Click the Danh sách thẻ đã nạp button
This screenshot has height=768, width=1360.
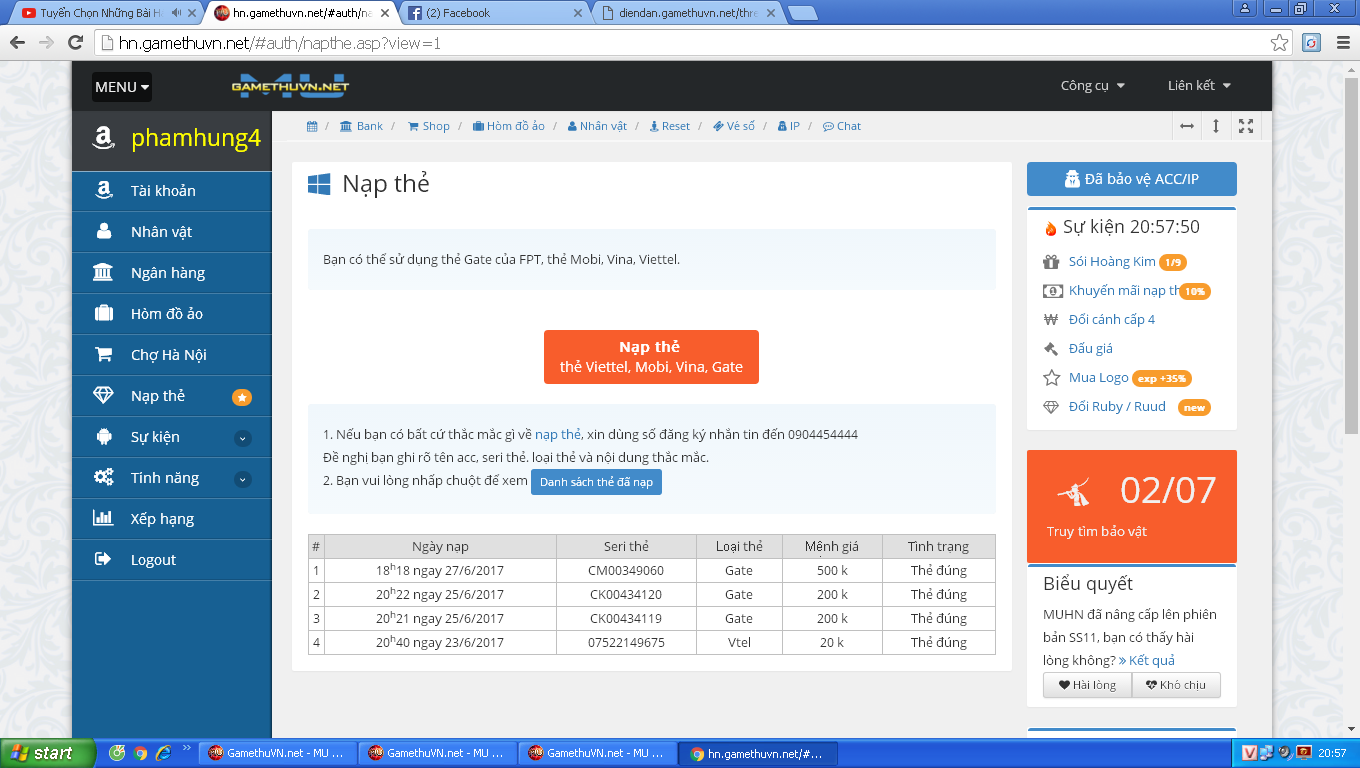click(596, 482)
